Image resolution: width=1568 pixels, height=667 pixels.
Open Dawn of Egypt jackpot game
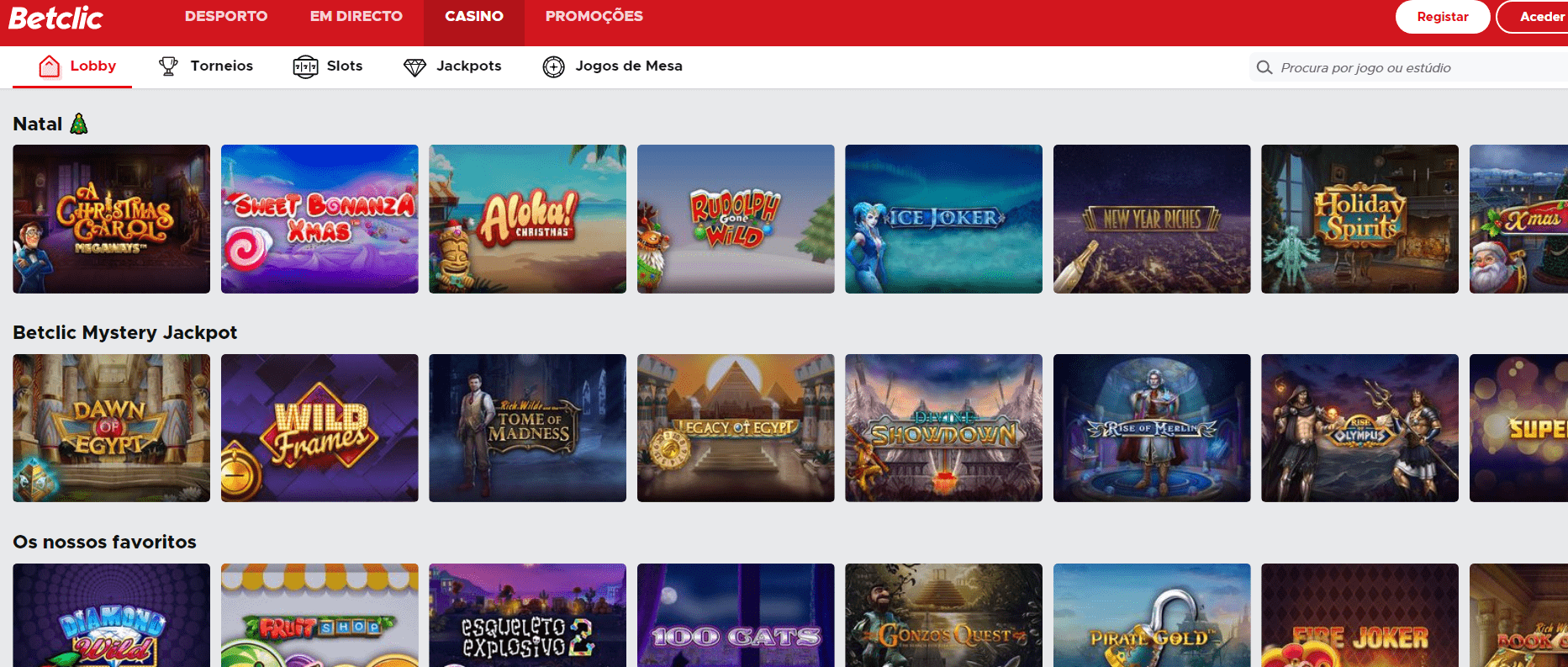tap(111, 428)
